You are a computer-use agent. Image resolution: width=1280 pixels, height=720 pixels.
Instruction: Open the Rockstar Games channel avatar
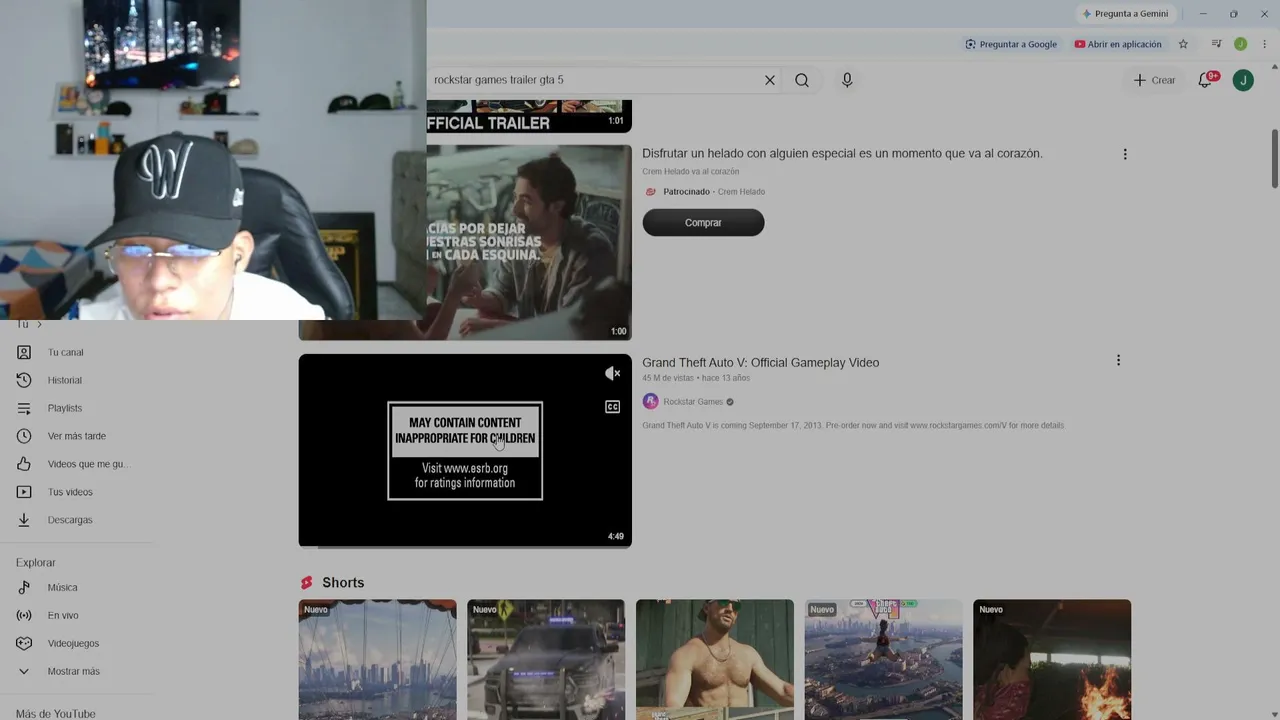click(651, 401)
